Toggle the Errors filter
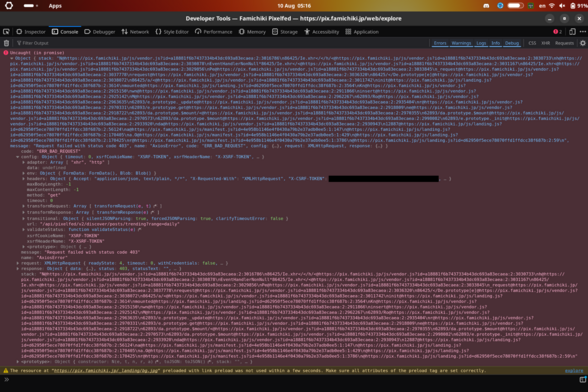The image size is (588, 392). click(440, 43)
